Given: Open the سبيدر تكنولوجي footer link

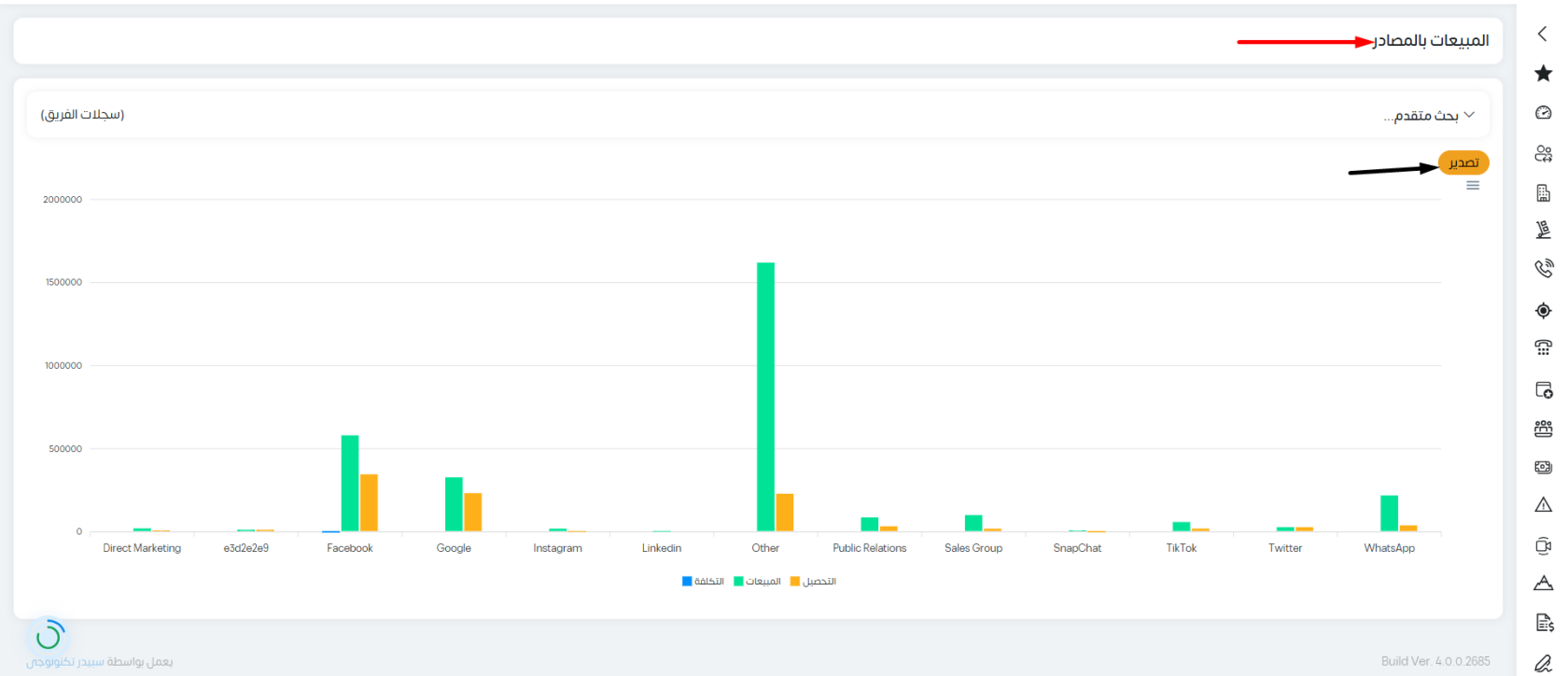Looking at the screenshot, I should point(64,661).
